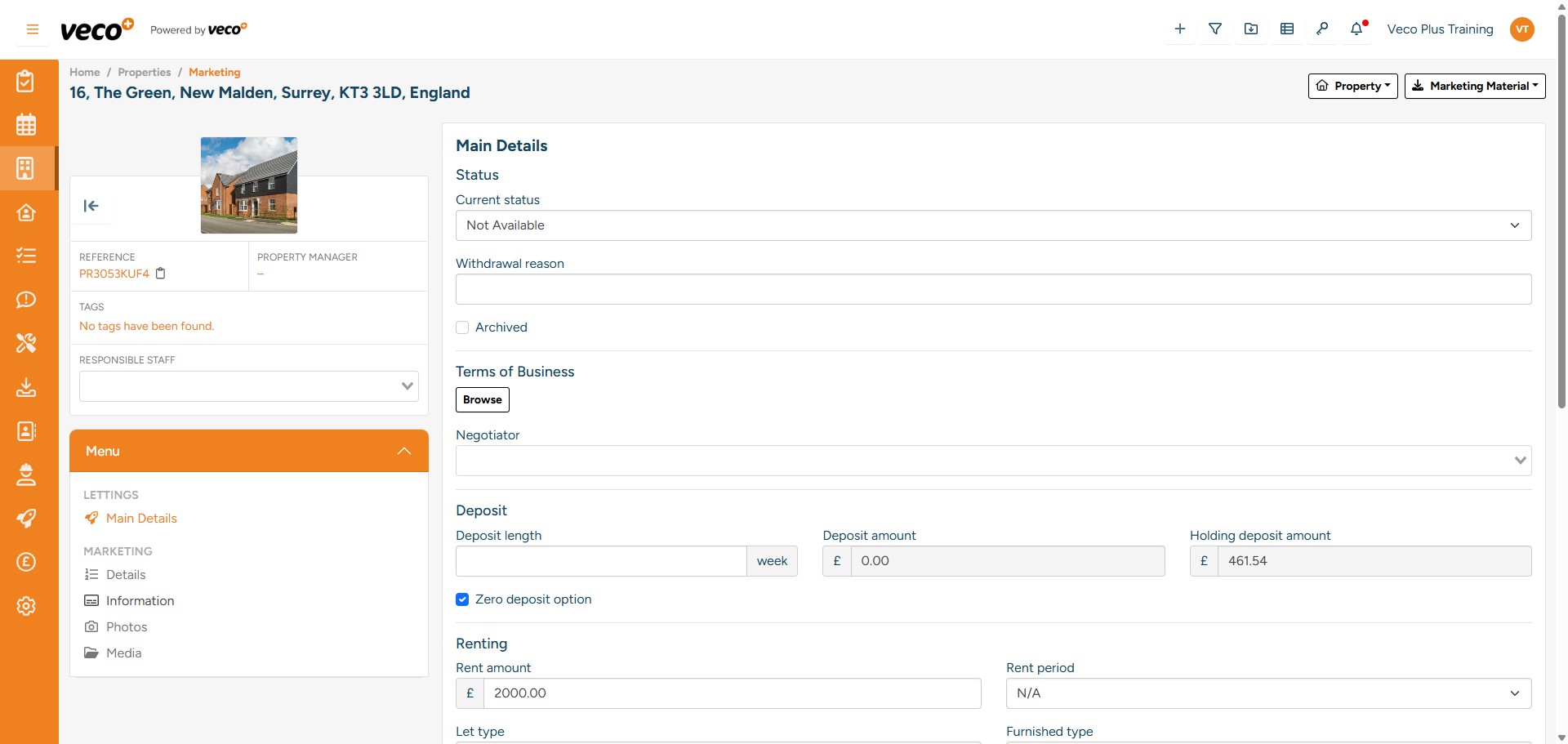Enable the Archived checkbox
This screenshot has height=744, width=1568.
tap(462, 327)
